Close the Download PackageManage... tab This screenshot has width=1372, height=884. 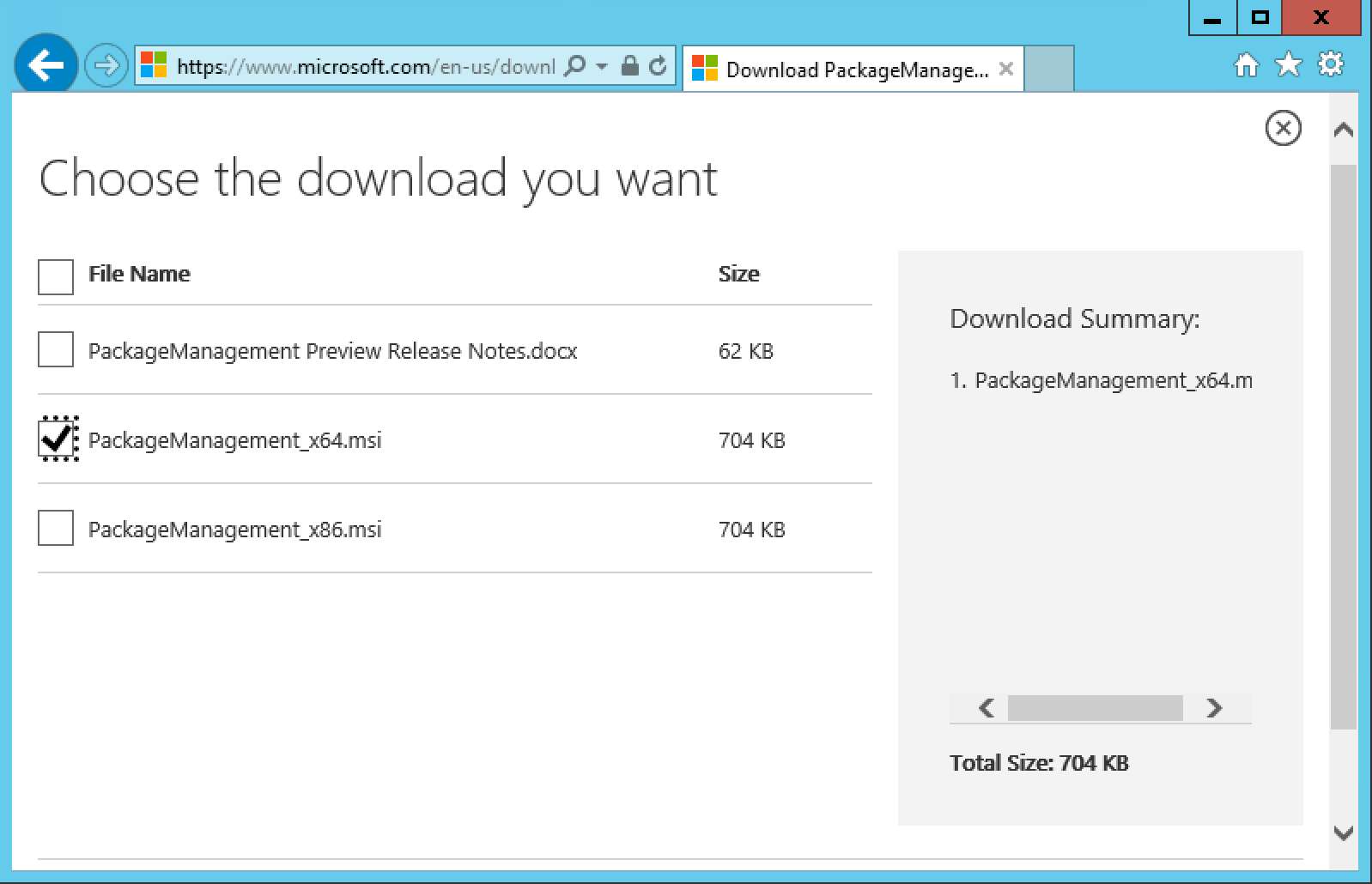pos(1006,69)
